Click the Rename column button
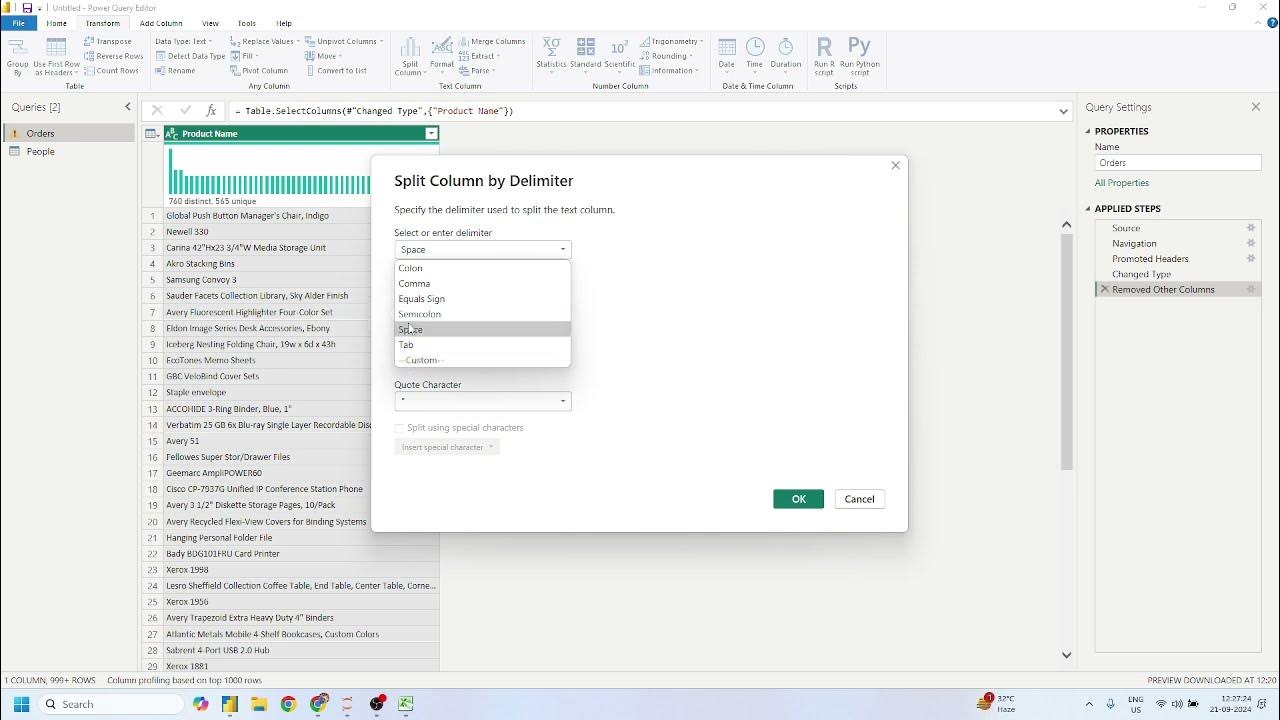 (x=175, y=71)
